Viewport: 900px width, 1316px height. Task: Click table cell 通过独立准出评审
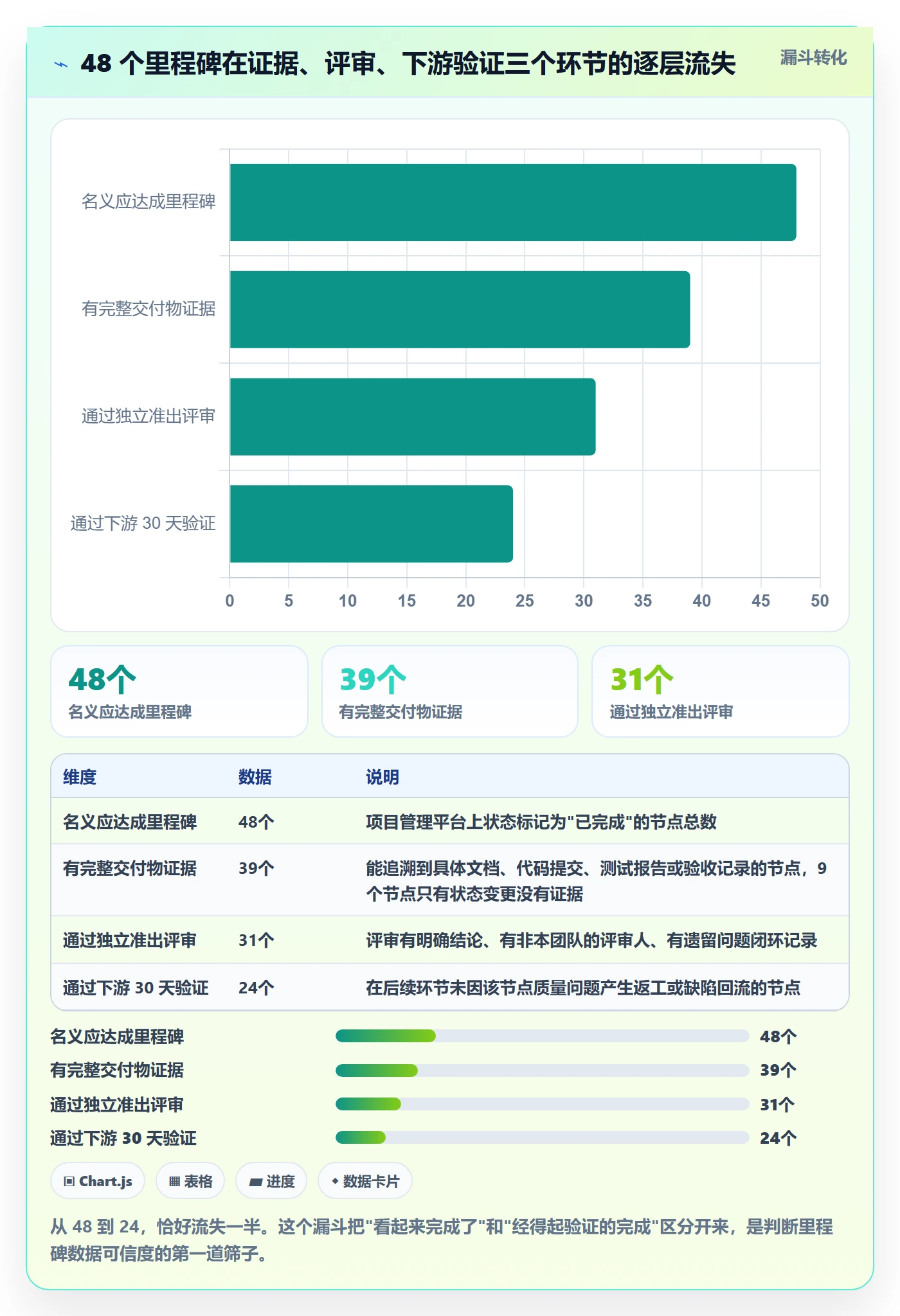(130, 940)
